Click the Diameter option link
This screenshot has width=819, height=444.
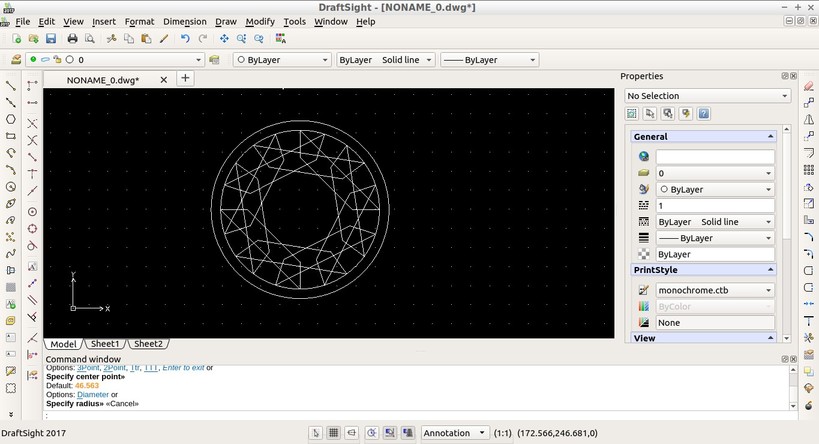tap(93, 394)
